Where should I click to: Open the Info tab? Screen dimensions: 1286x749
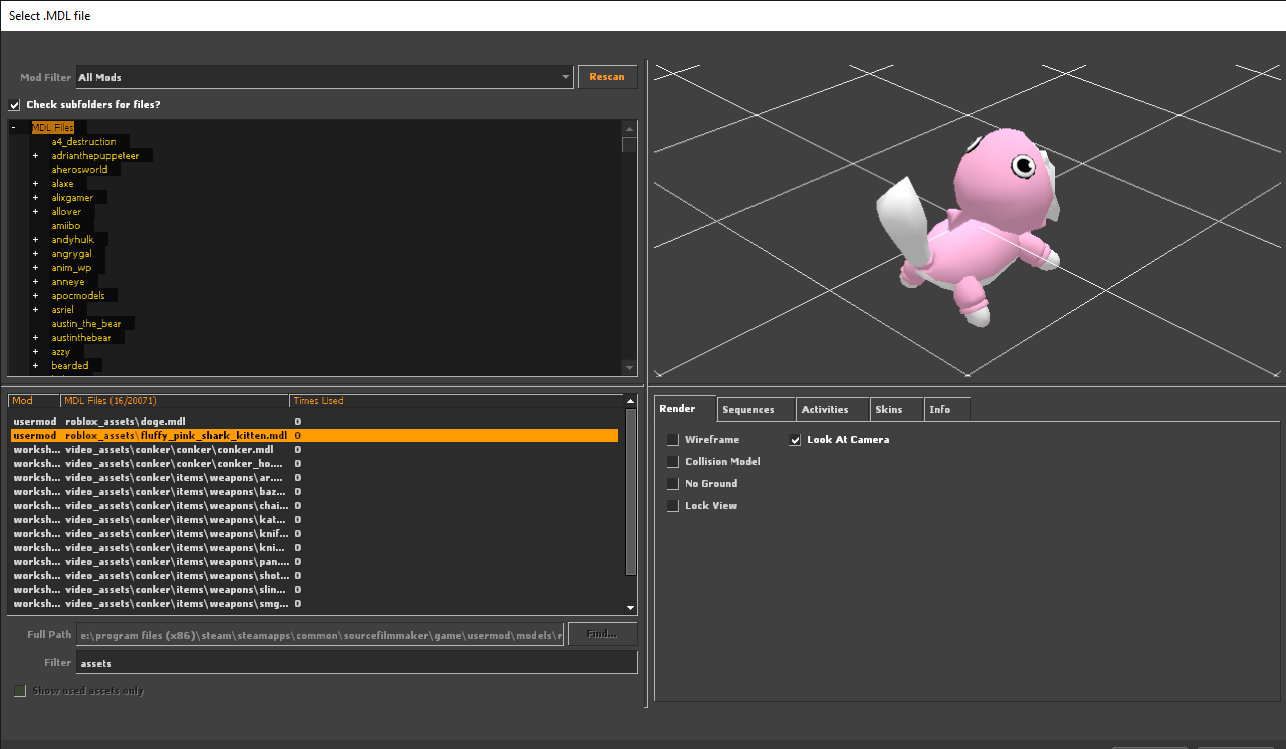(947, 410)
